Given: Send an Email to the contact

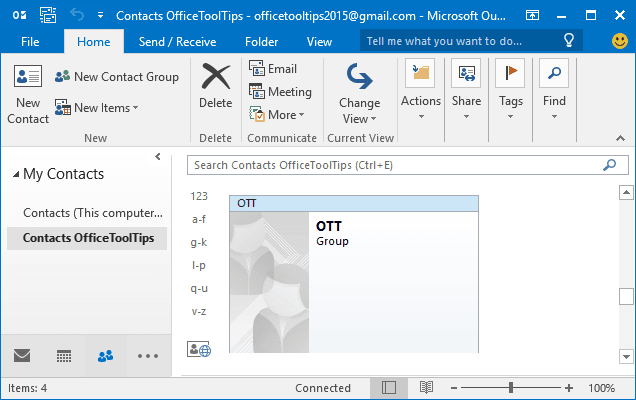Looking at the screenshot, I should click(273, 69).
